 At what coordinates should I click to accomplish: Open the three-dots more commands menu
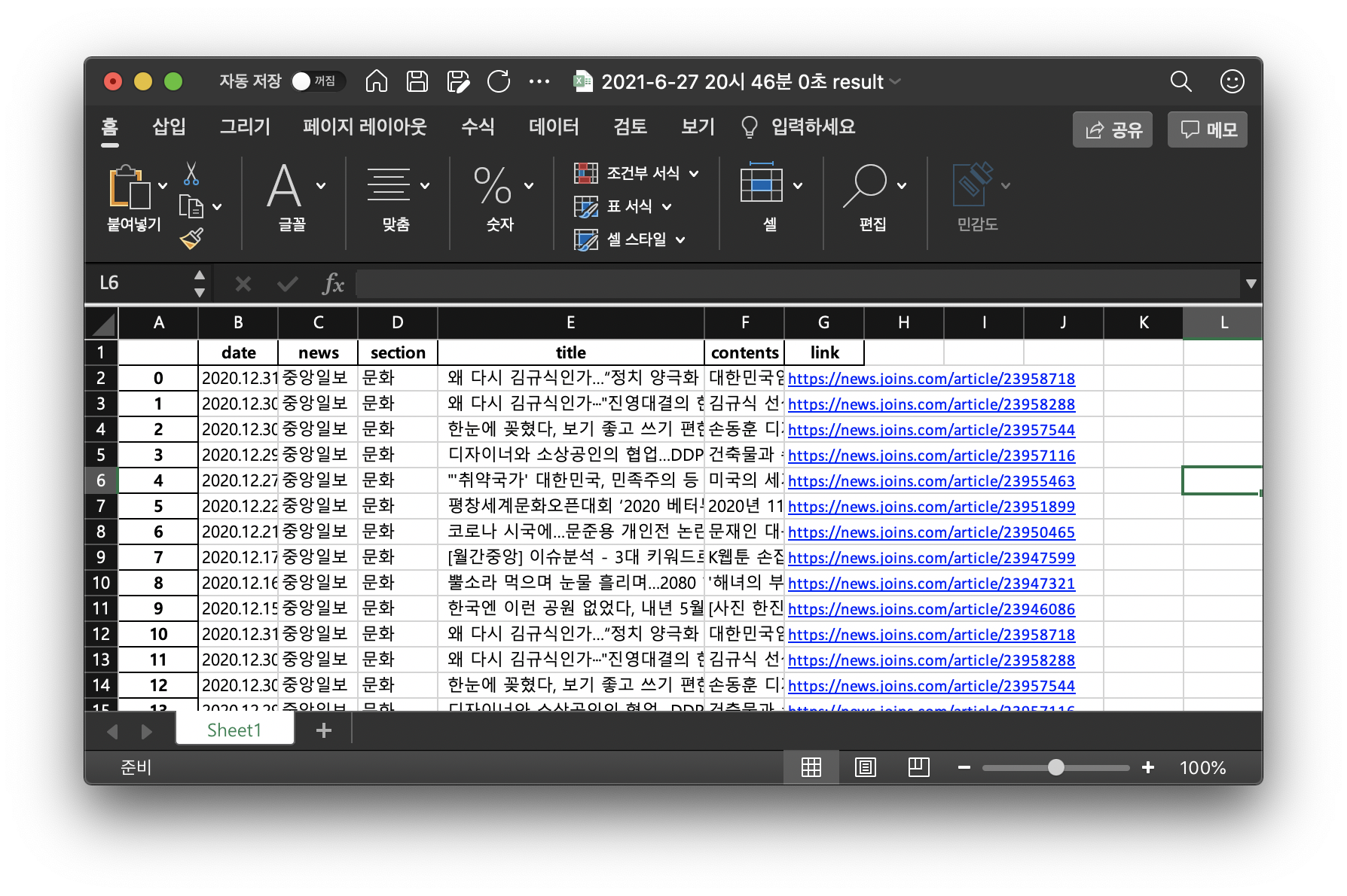click(x=539, y=81)
